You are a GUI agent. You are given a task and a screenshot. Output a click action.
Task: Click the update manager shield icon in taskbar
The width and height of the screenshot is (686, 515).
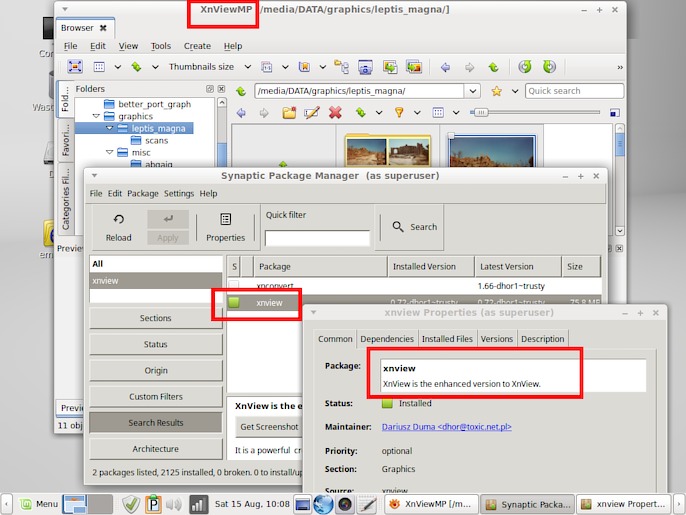(130, 504)
